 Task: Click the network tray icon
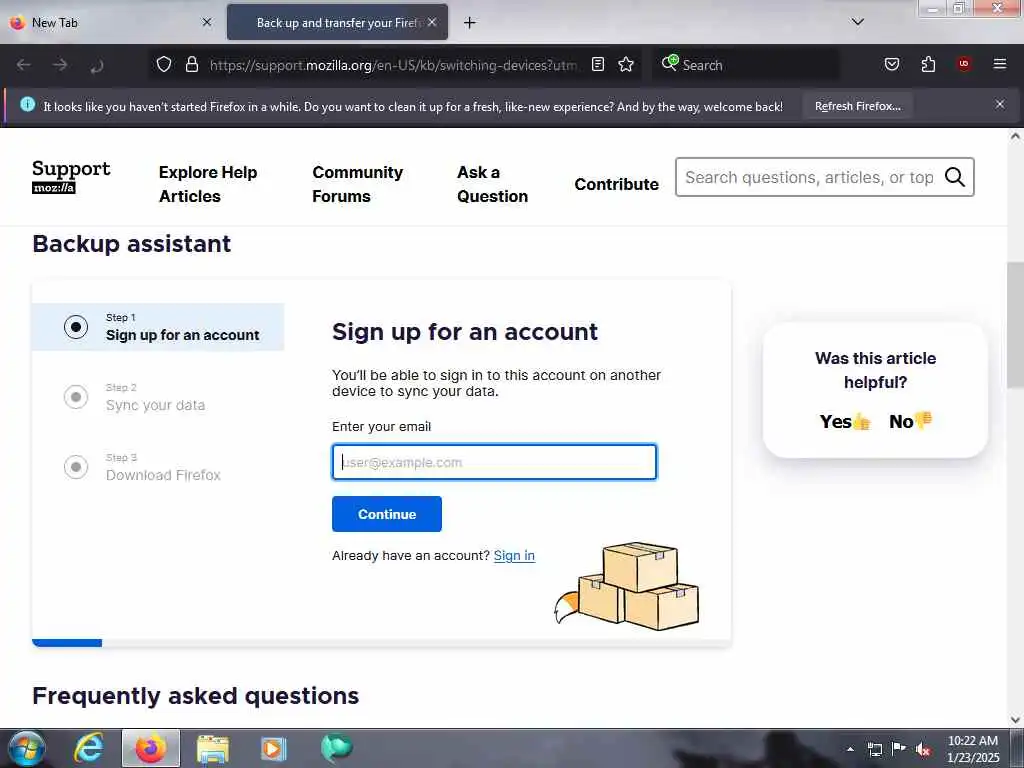click(874, 749)
